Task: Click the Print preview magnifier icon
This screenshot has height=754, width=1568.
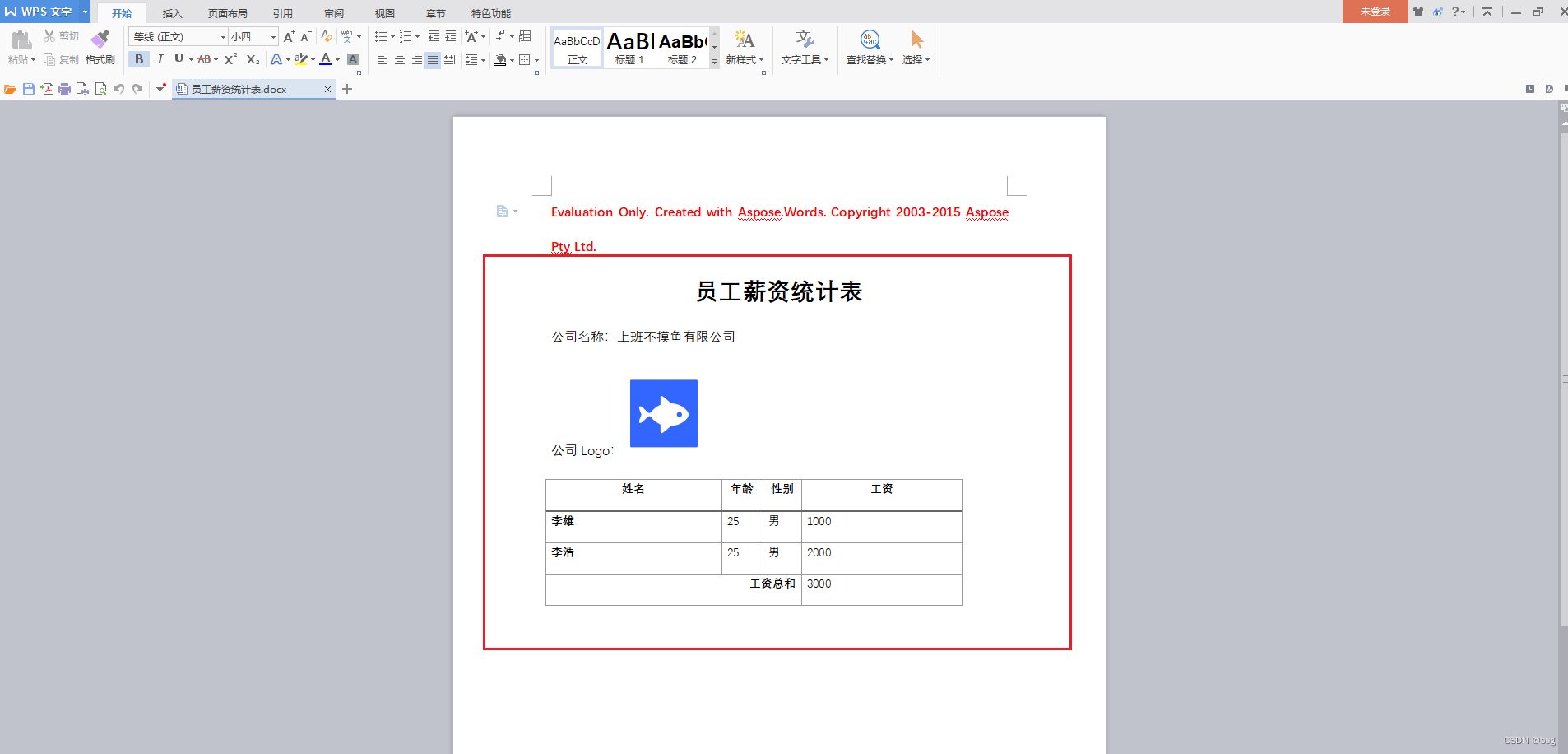Action: 100,89
